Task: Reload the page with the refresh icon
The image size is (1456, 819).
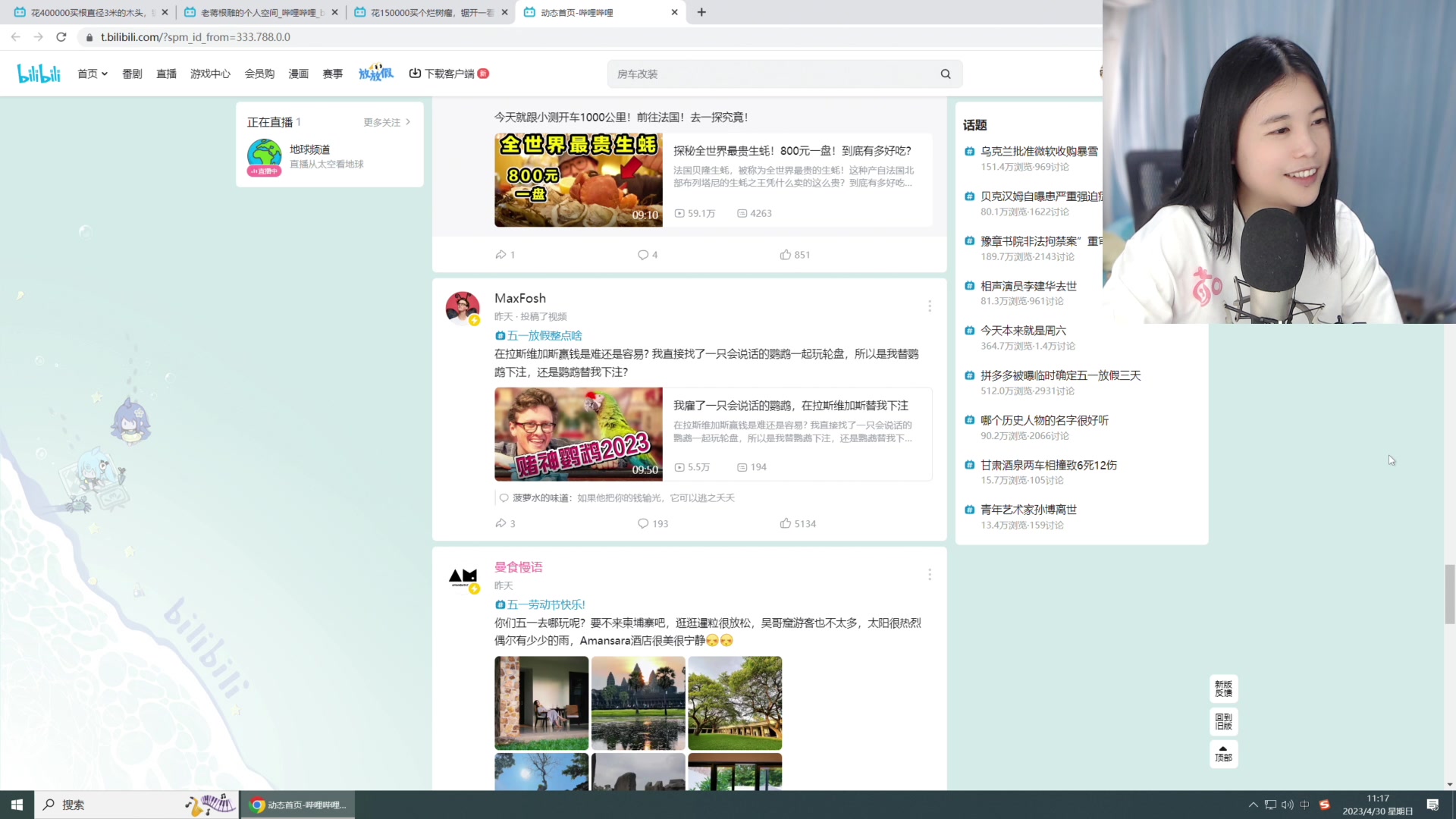Action: tap(61, 37)
